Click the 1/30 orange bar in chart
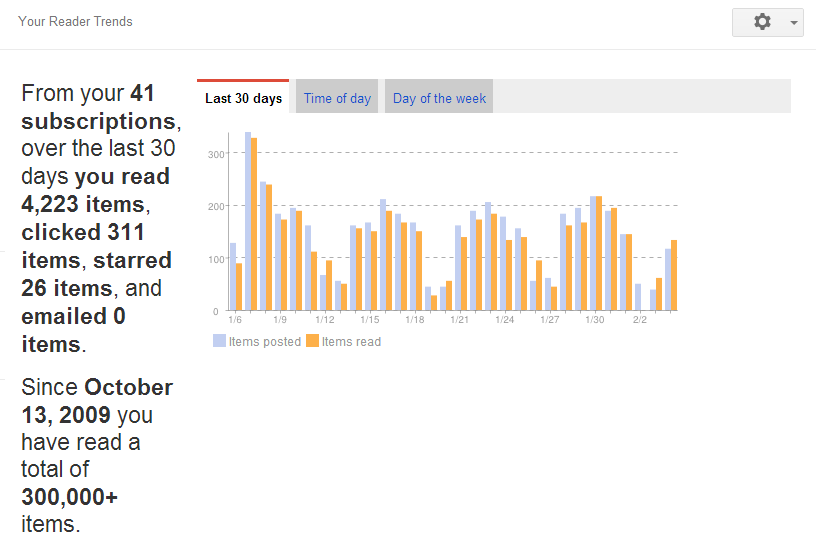The height and width of the screenshot is (559, 816). pos(598,253)
